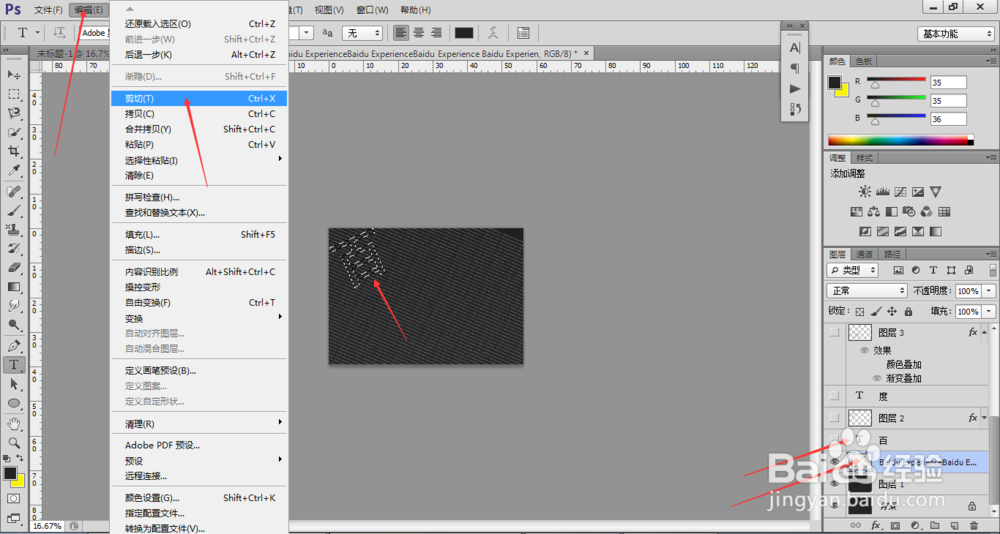Open warp text option
The image size is (1000, 534).
tap(493, 33)
